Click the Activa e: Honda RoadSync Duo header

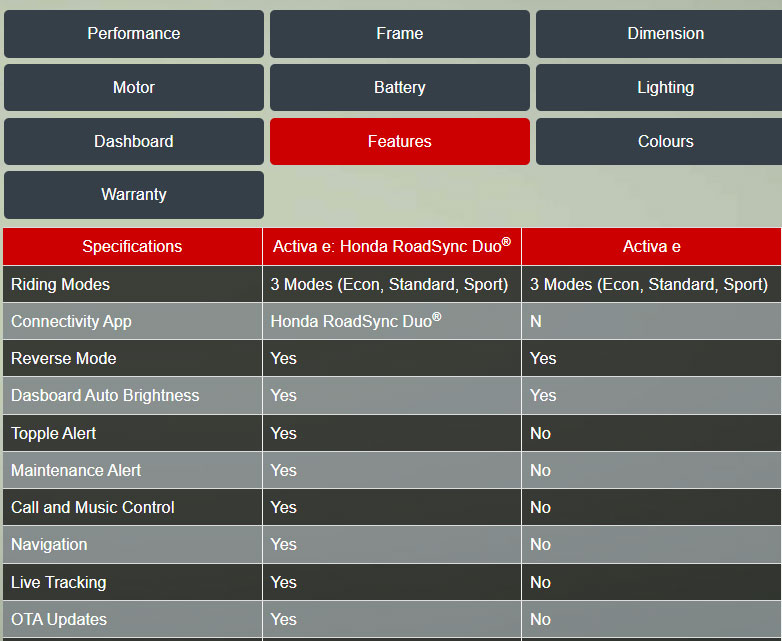pyautogui.click(x=392, y=246)
